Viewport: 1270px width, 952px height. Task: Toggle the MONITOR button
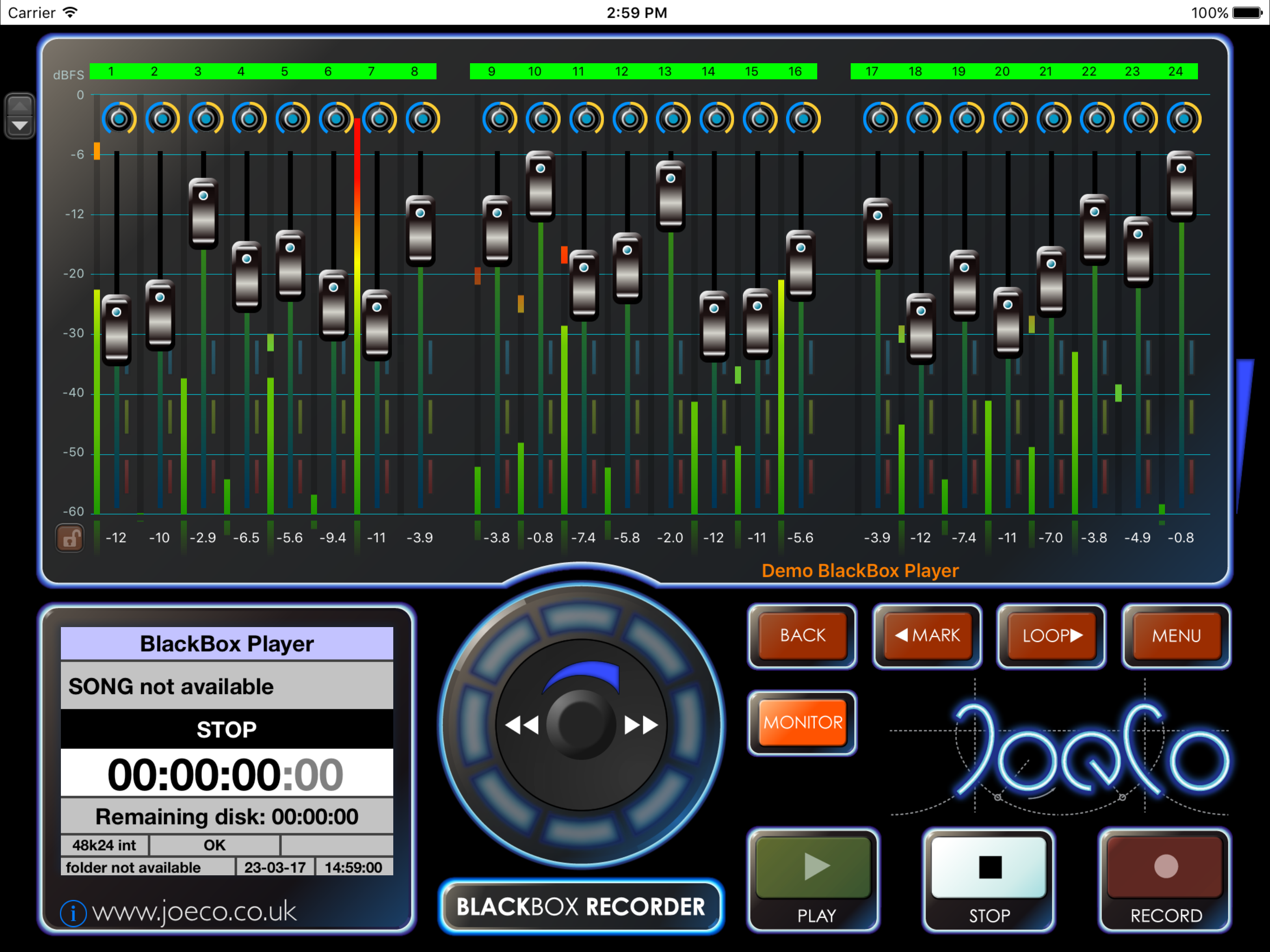point(803,722)
